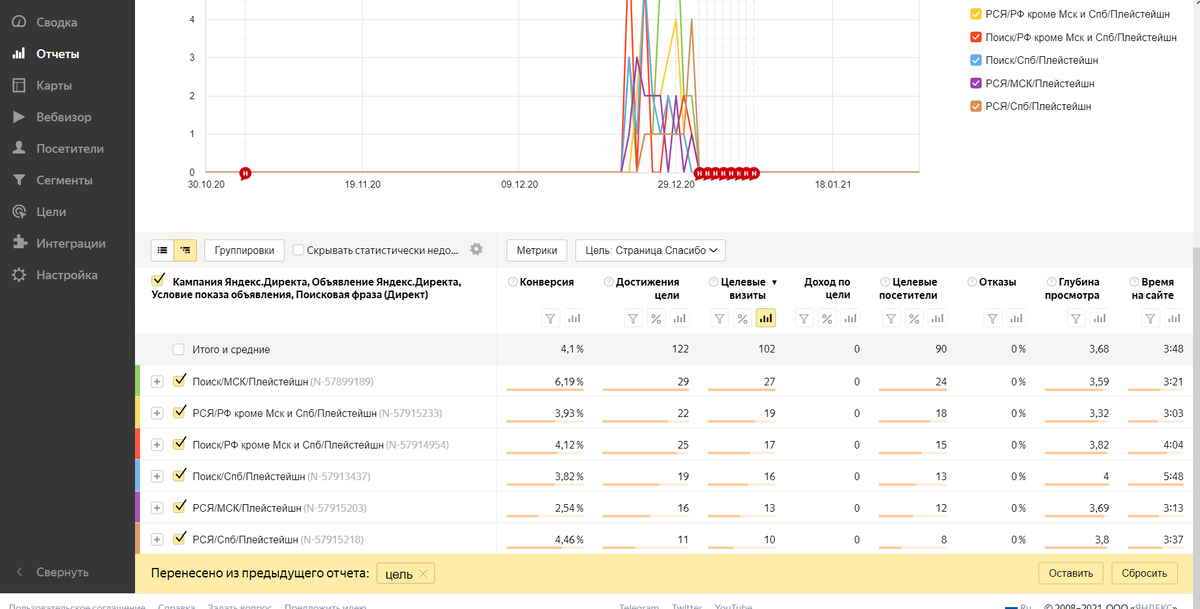Click the Цели target icon in sidebar
This screenshot has width=1200, height=609.
click(x=18, y=212)
